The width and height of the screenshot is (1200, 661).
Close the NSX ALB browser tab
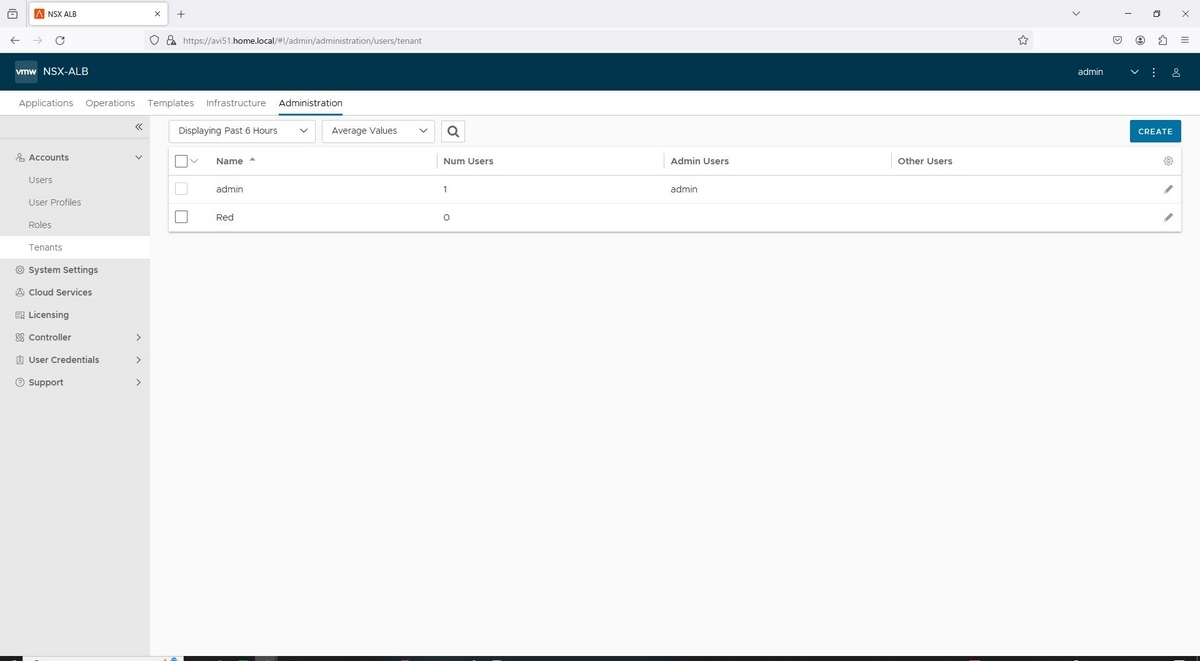point(158,14)
